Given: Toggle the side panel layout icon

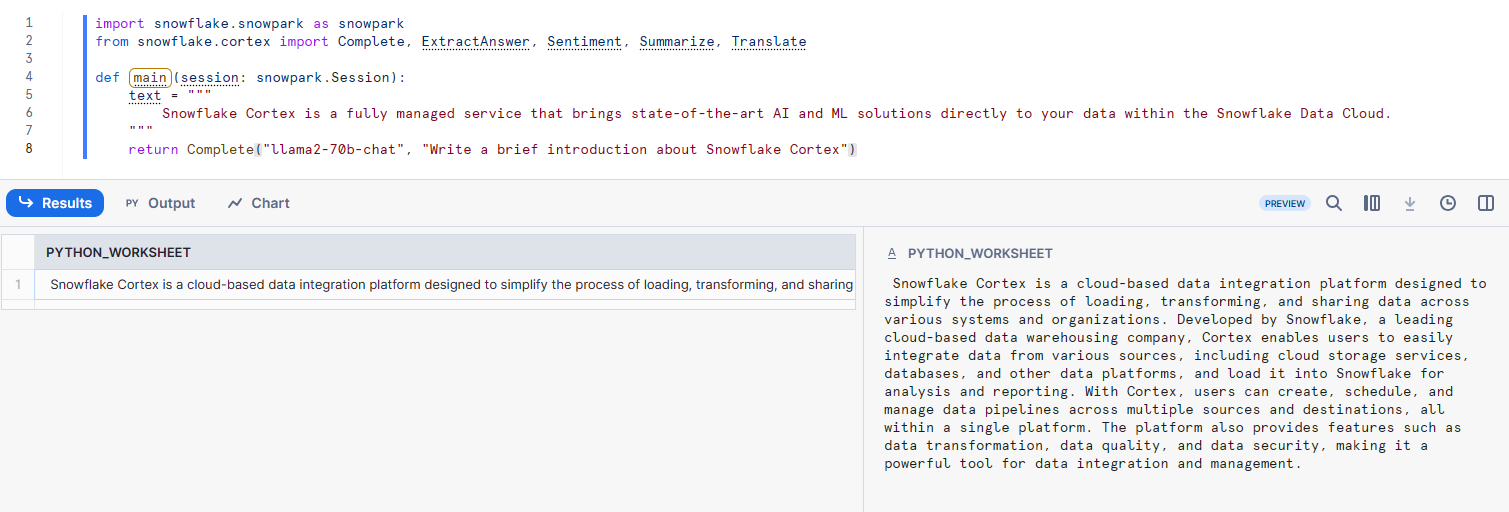Looking at the screenshot, I should 1486,203.
